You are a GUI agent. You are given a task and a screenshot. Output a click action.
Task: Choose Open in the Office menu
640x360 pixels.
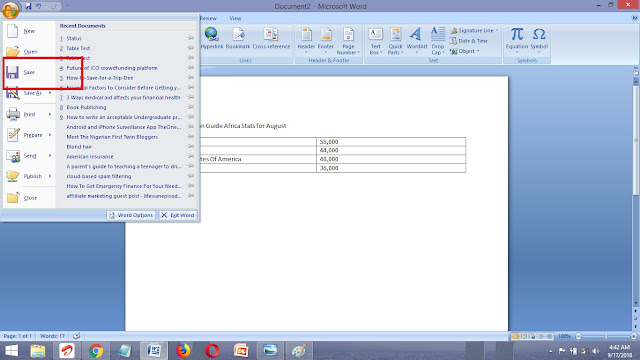click(29, 51)
